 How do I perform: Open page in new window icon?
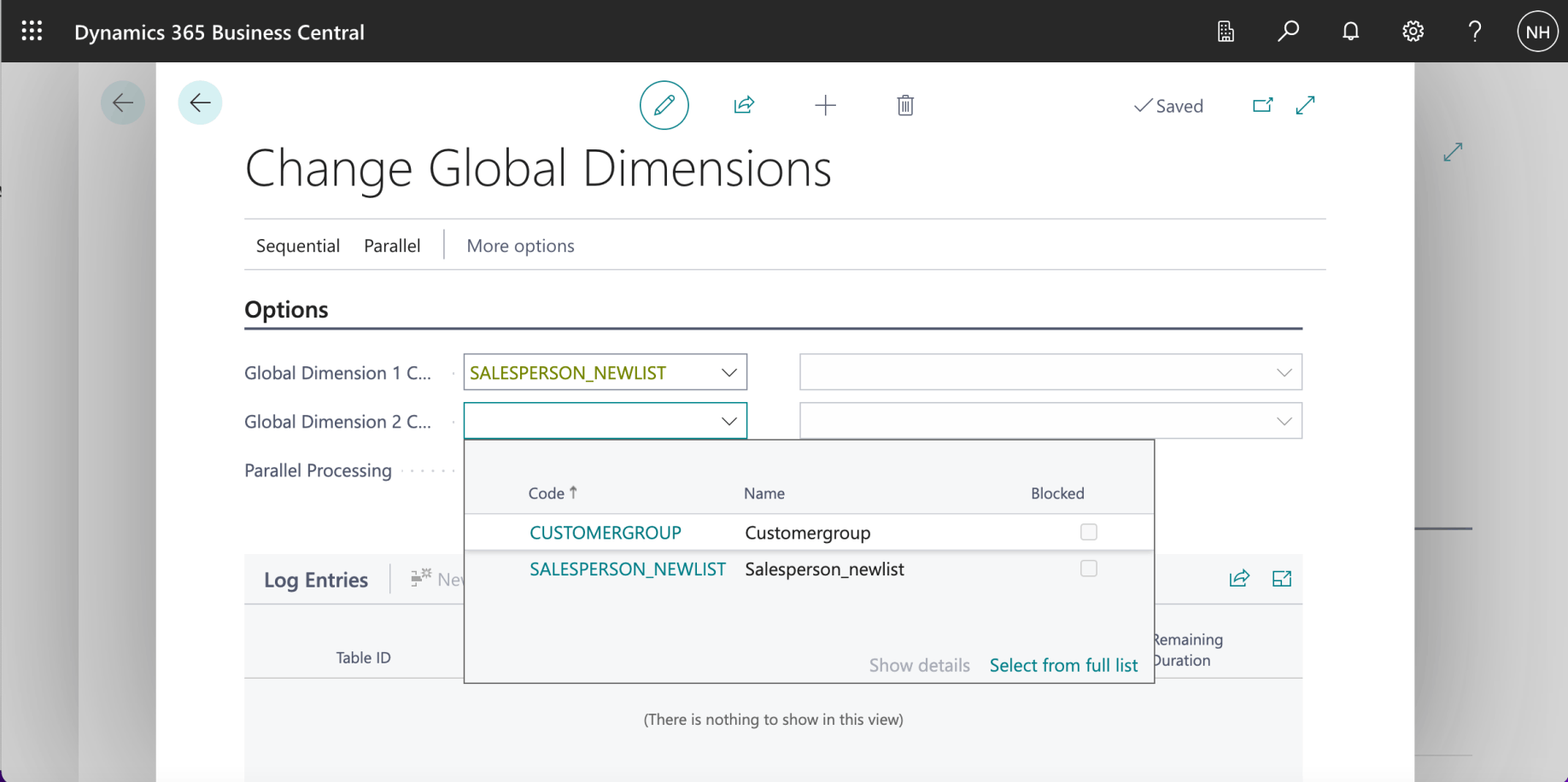pos(1262,105)
